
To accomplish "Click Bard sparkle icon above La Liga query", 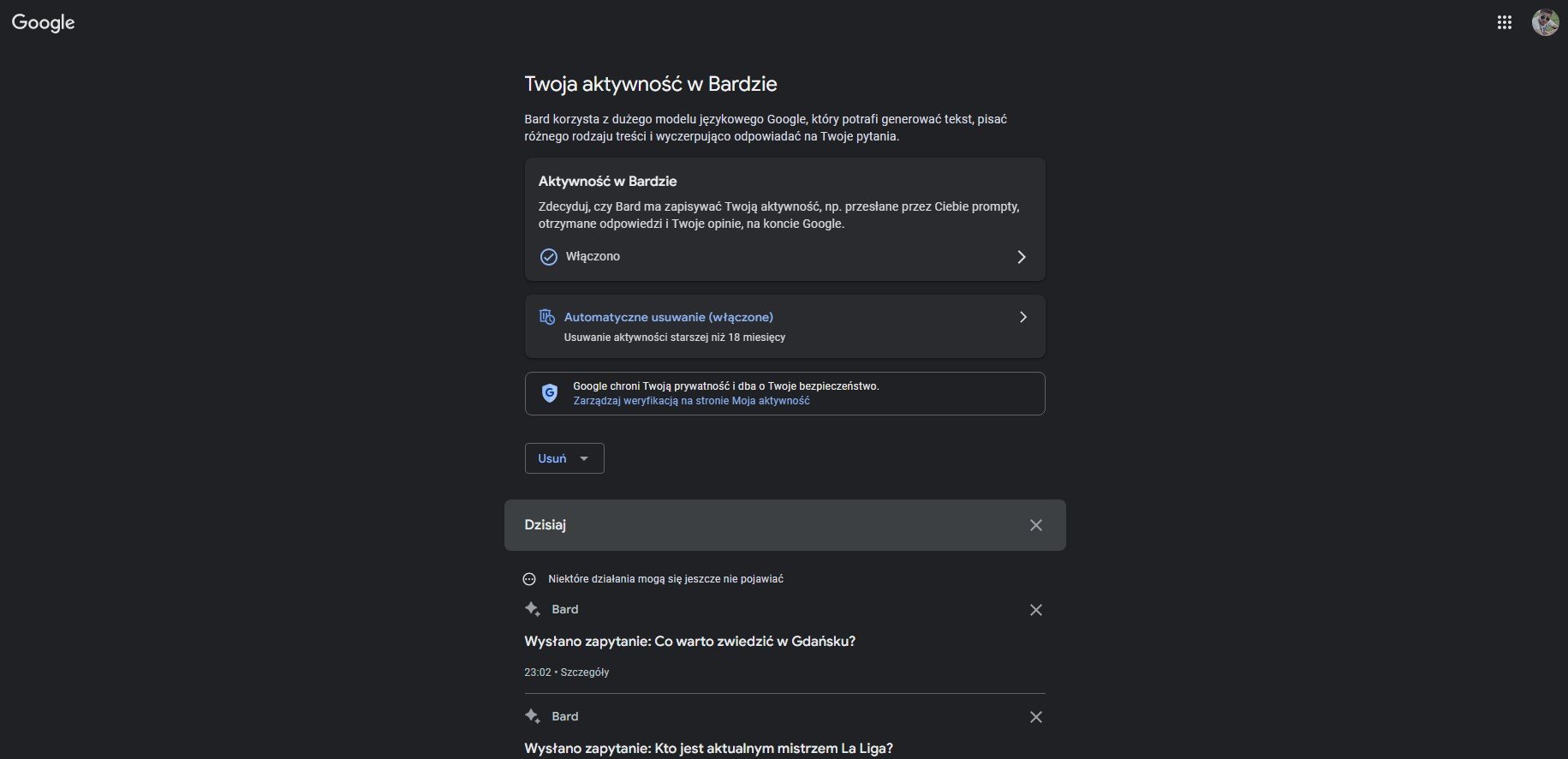I will tap(532, 716).
